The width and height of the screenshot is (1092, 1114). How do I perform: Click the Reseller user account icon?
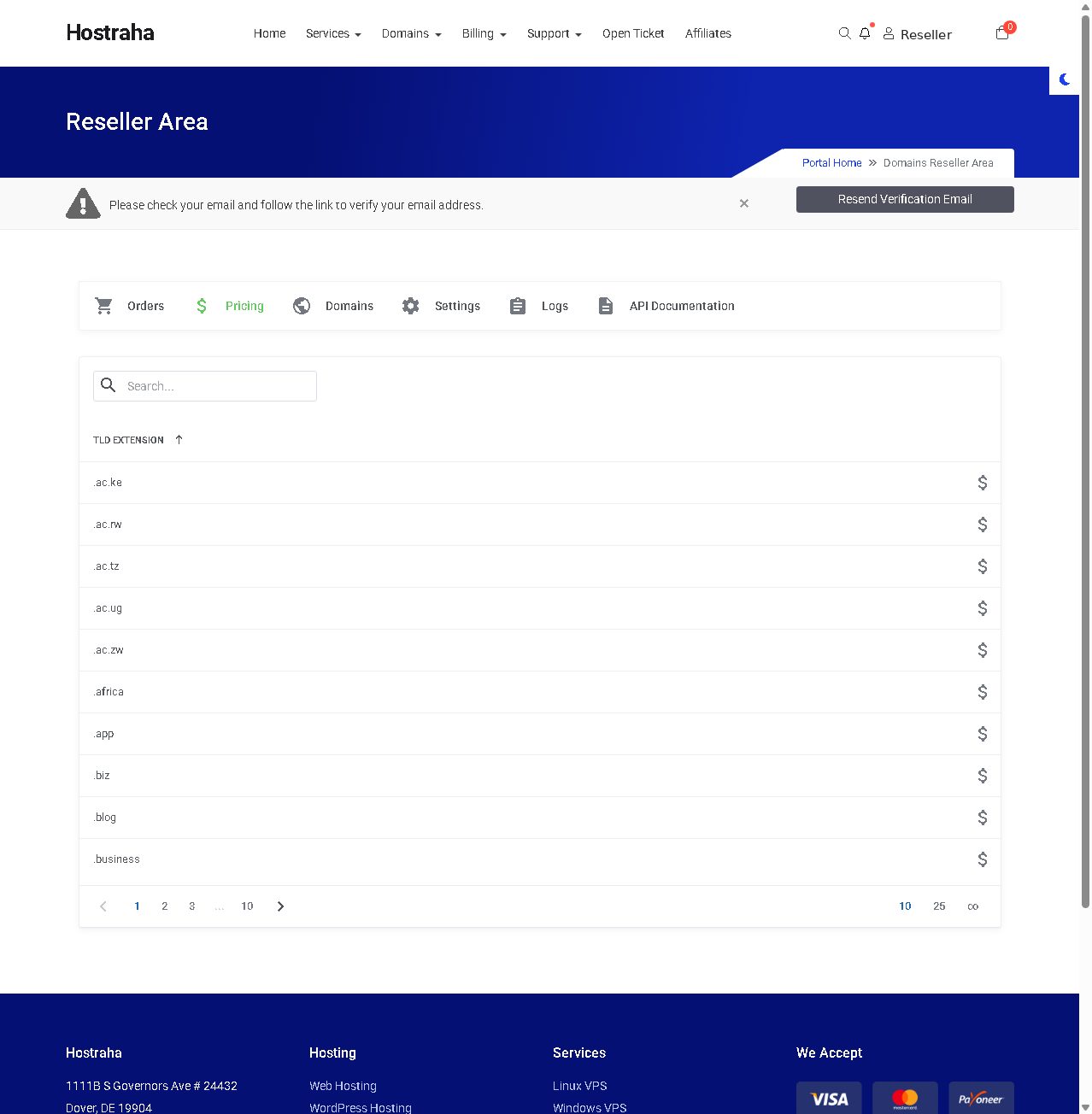click(x=889, y=33)
